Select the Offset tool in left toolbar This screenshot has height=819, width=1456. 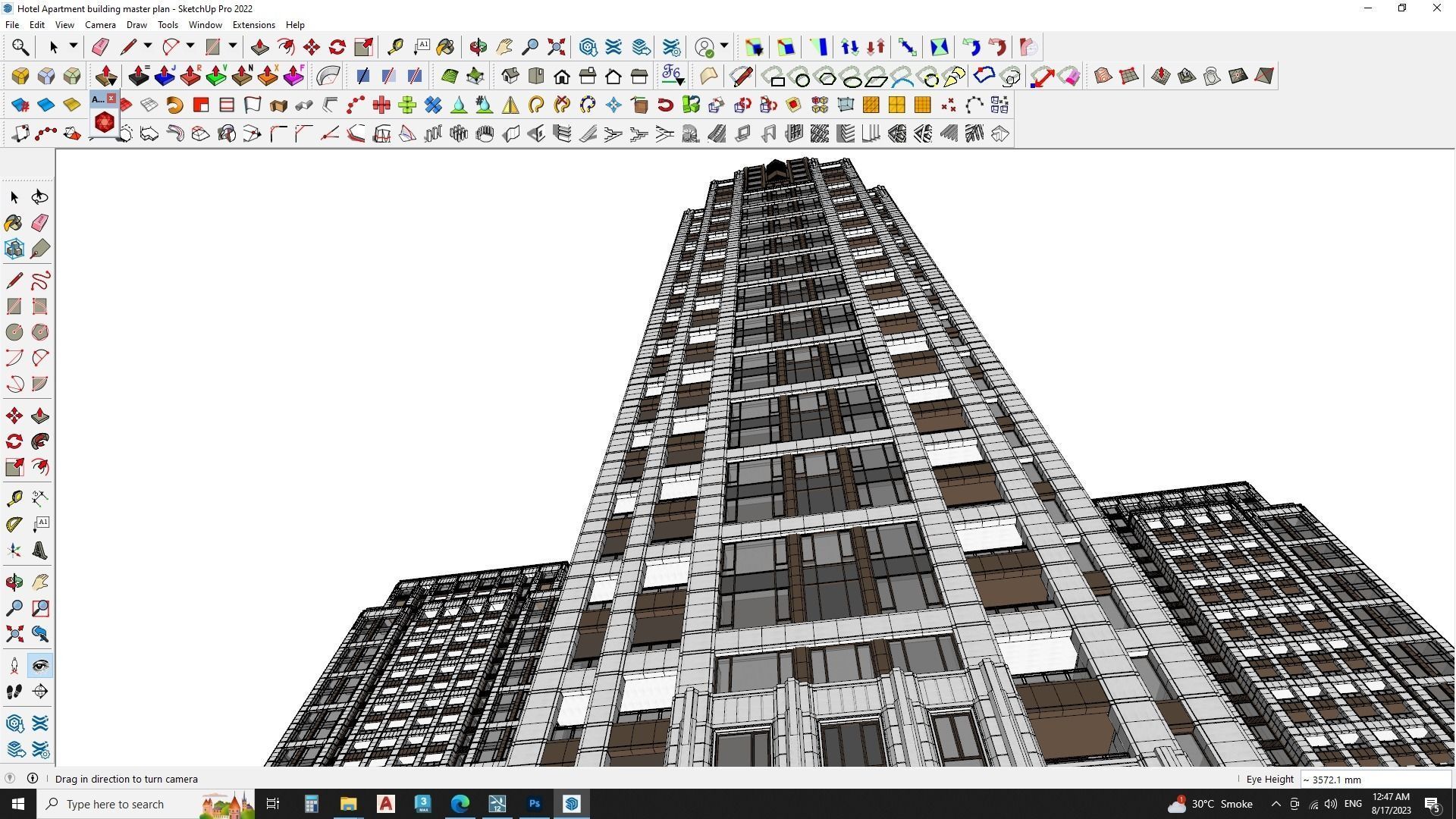click(x=40, y=467)
